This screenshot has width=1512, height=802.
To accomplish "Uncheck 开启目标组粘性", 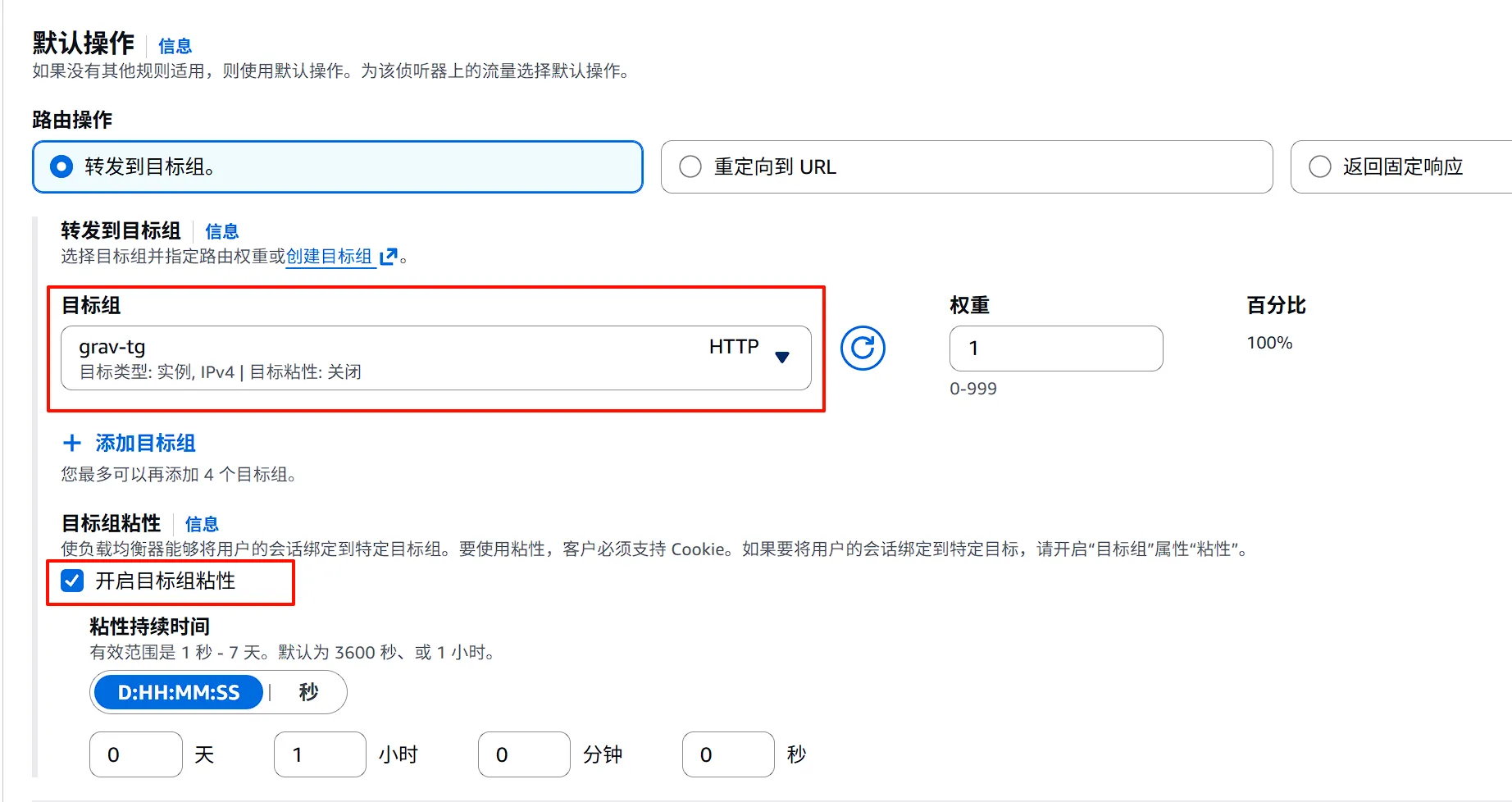I will 73,581.
